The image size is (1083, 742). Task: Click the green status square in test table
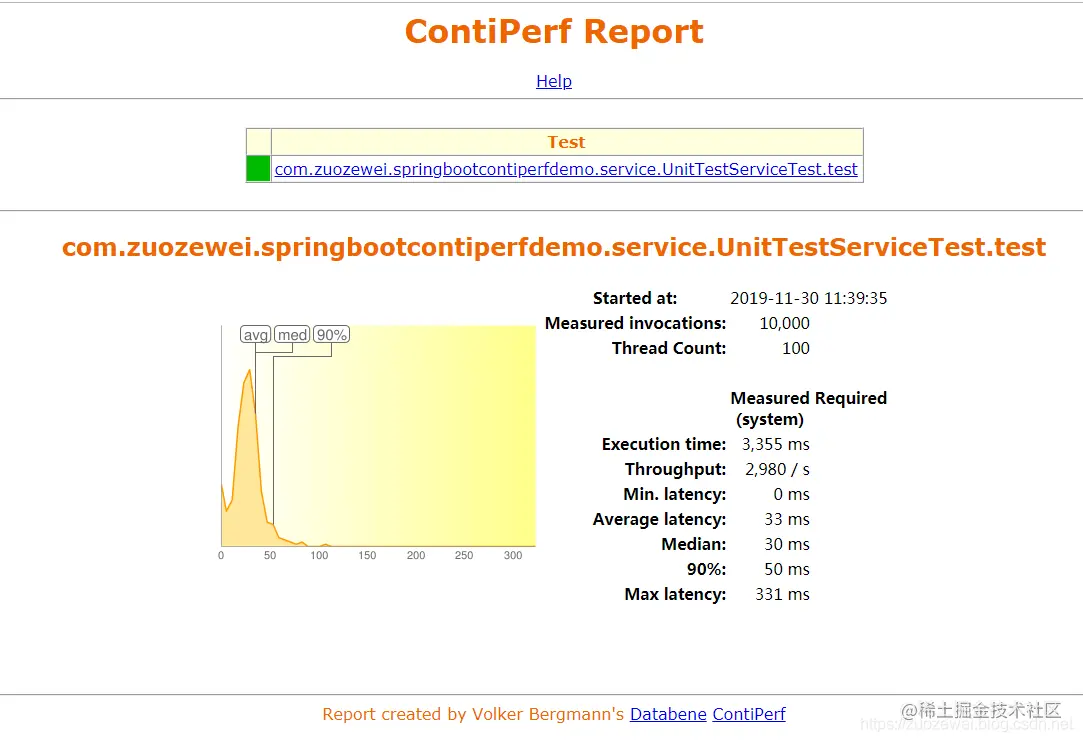pos(258,169)
